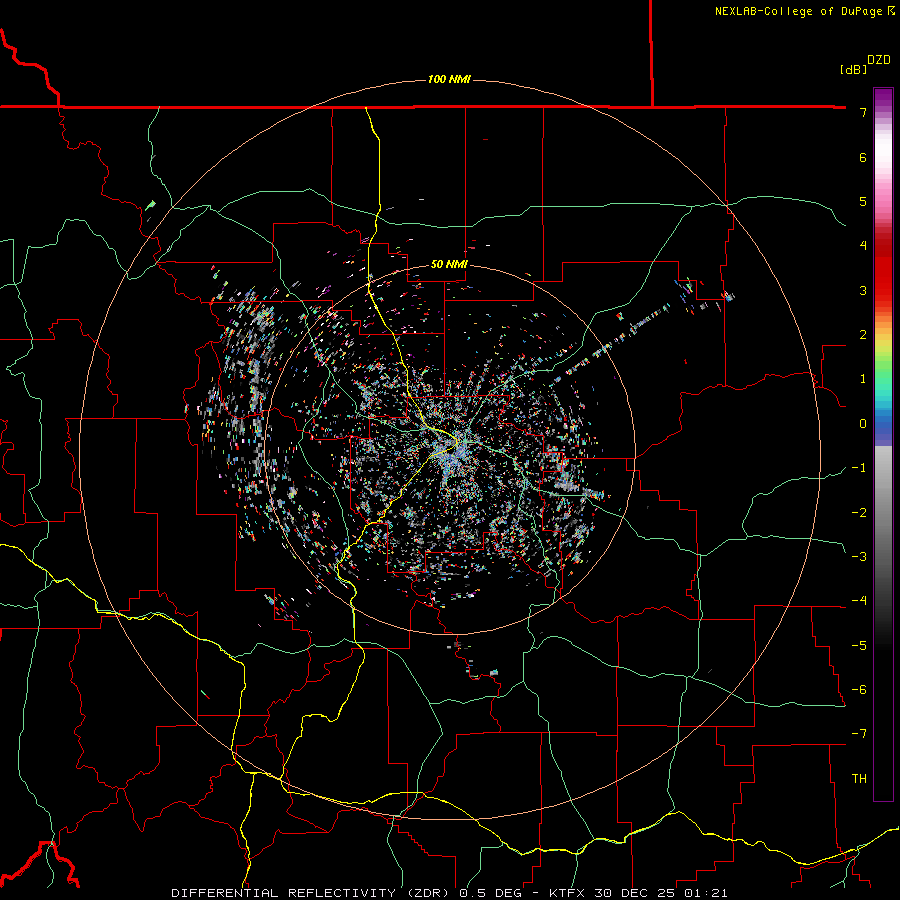
Task: Click the -6 value on color scale
Action: tap(859, 690)
